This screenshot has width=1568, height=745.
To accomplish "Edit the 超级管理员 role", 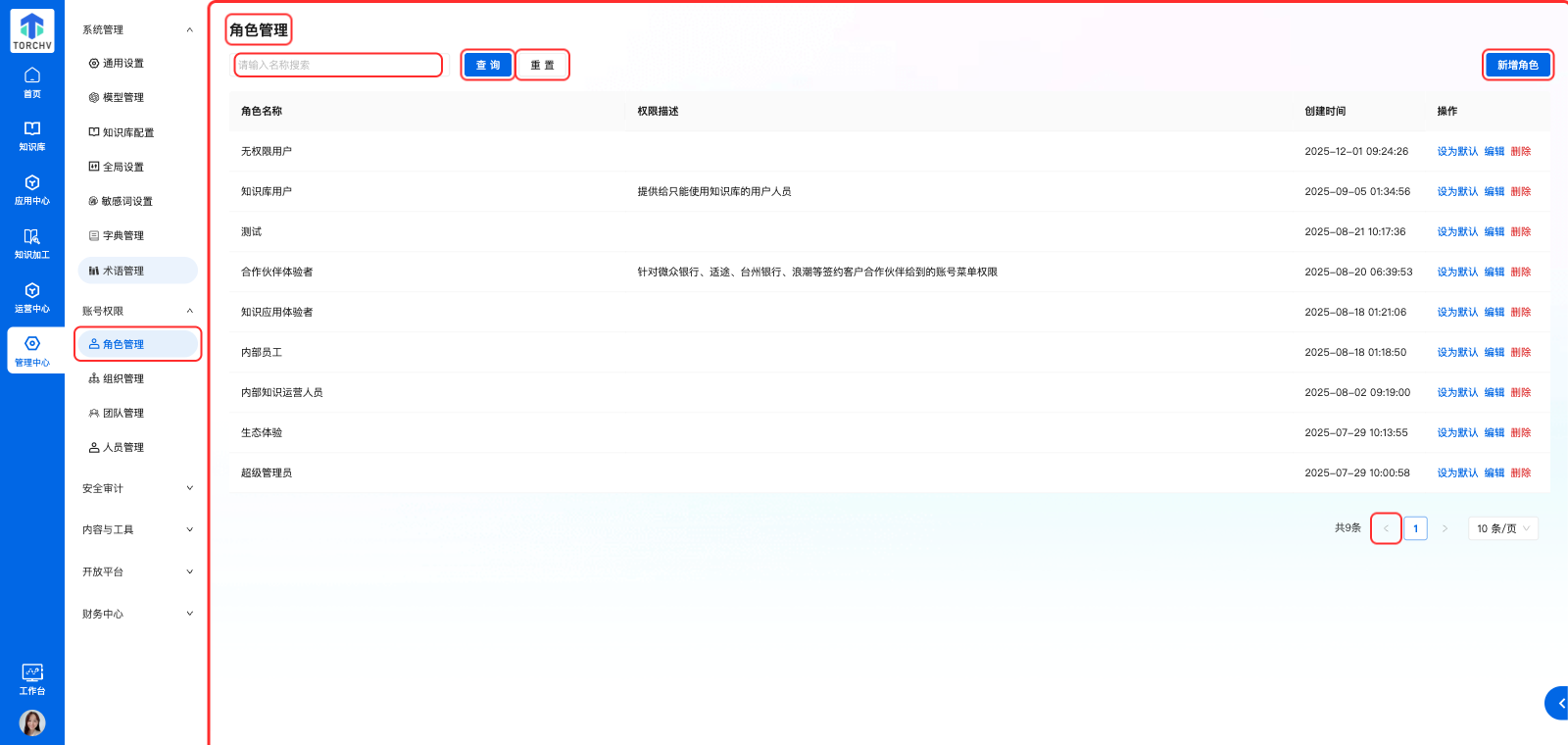I will [1494, 472].
